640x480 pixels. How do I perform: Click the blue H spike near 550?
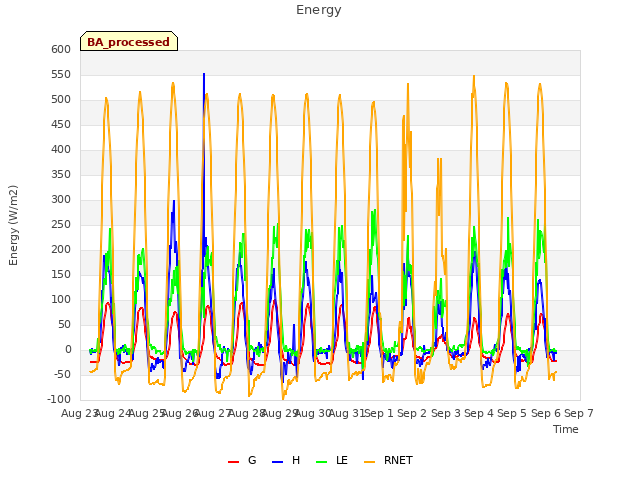click(x=204, y=75)
